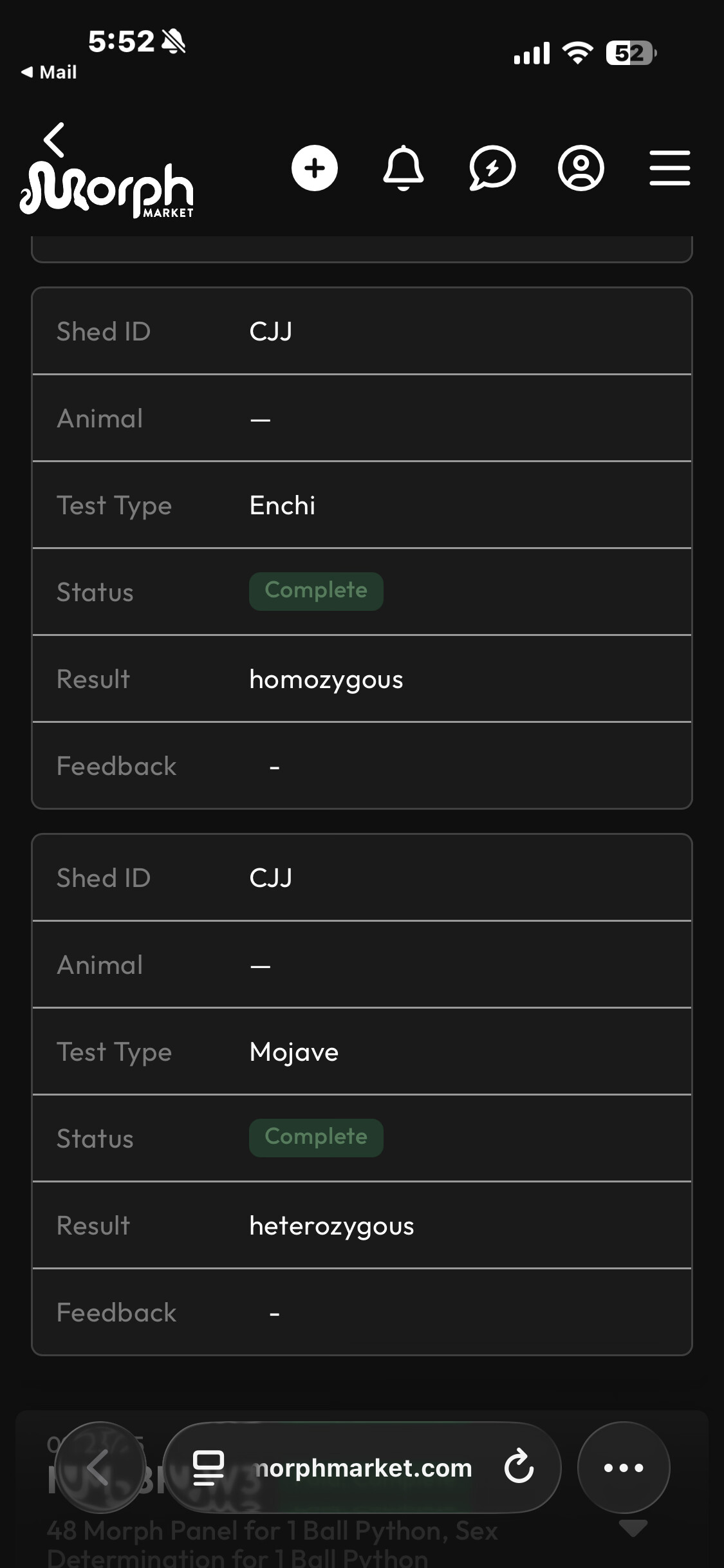Open browser more options ellipsis
The height and width of the screenshot is (1568, 724).
(623, 1468)
